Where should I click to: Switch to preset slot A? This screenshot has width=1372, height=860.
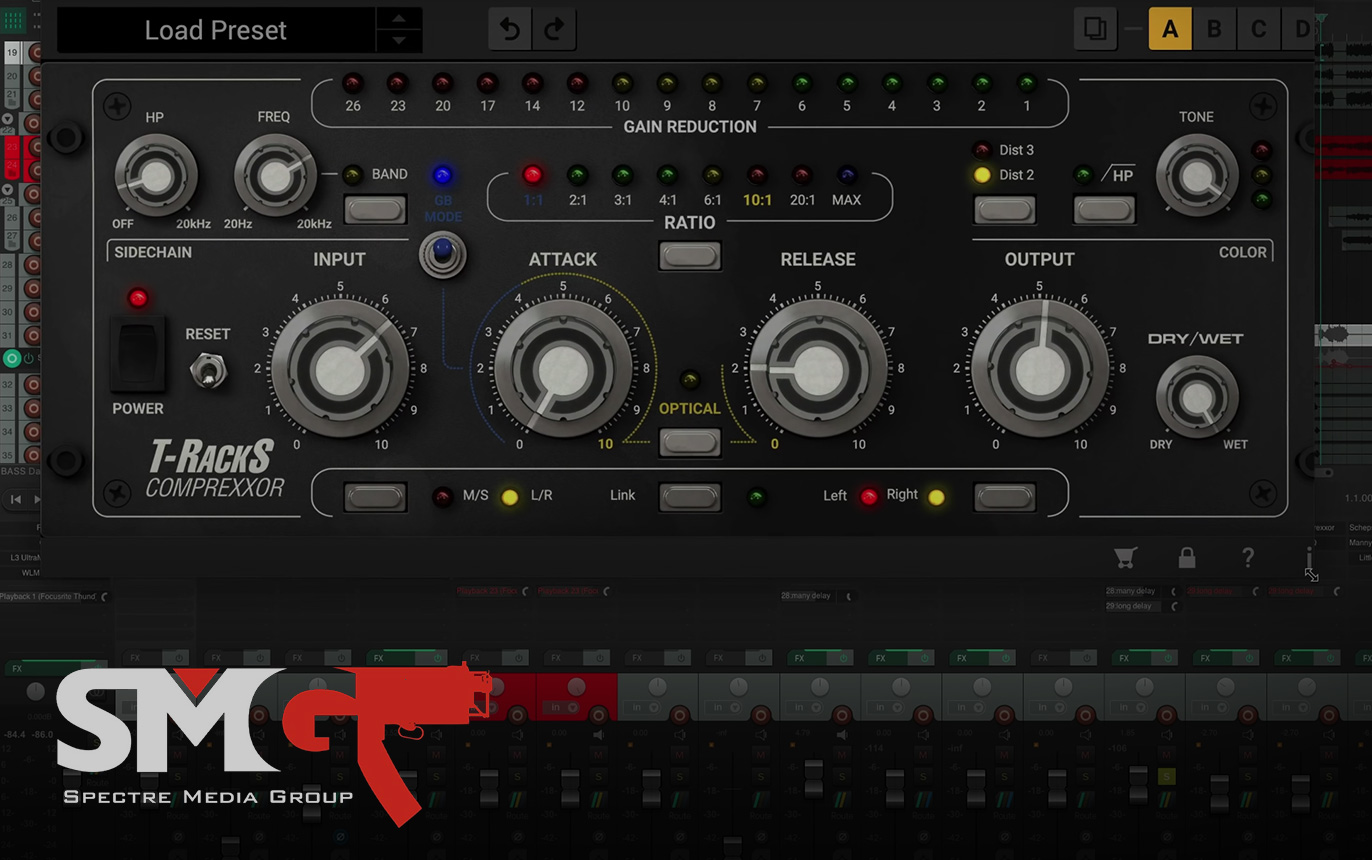click(1170, 29)
